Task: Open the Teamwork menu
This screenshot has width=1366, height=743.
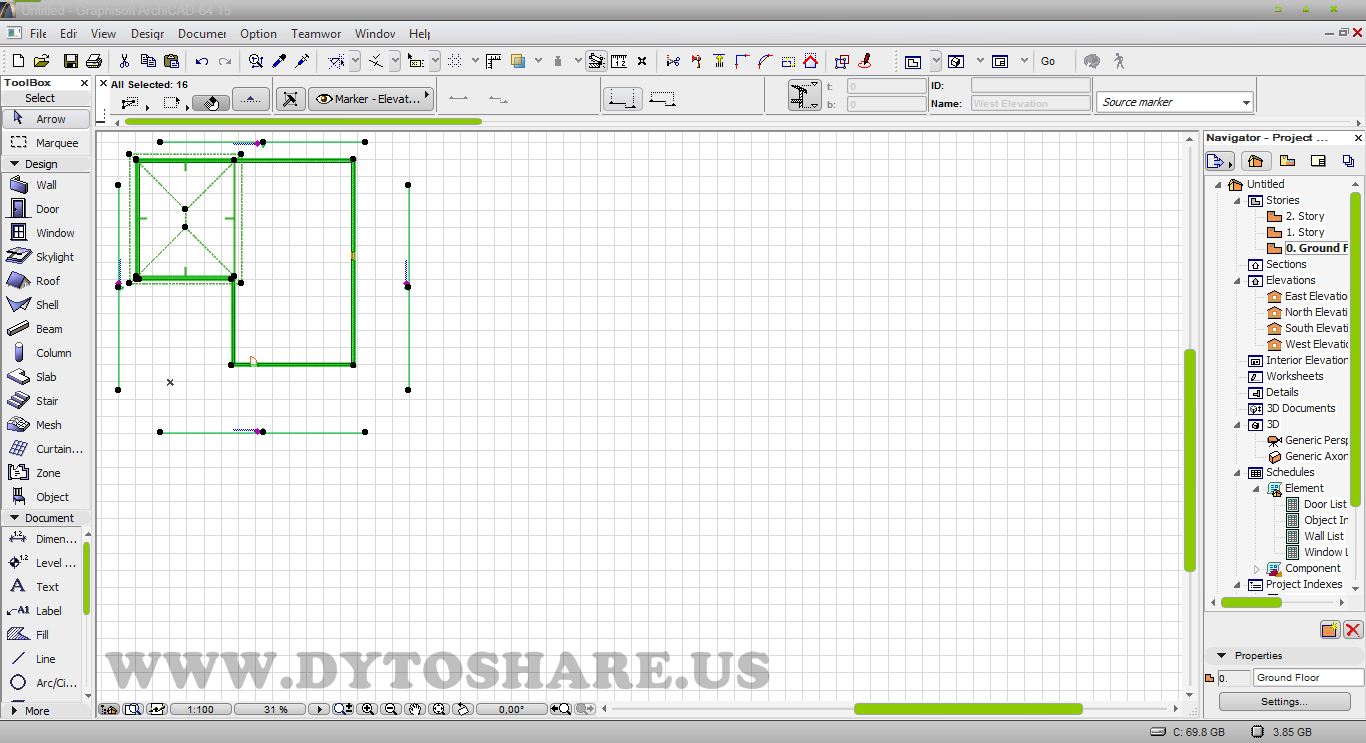Action: point(316,33)
